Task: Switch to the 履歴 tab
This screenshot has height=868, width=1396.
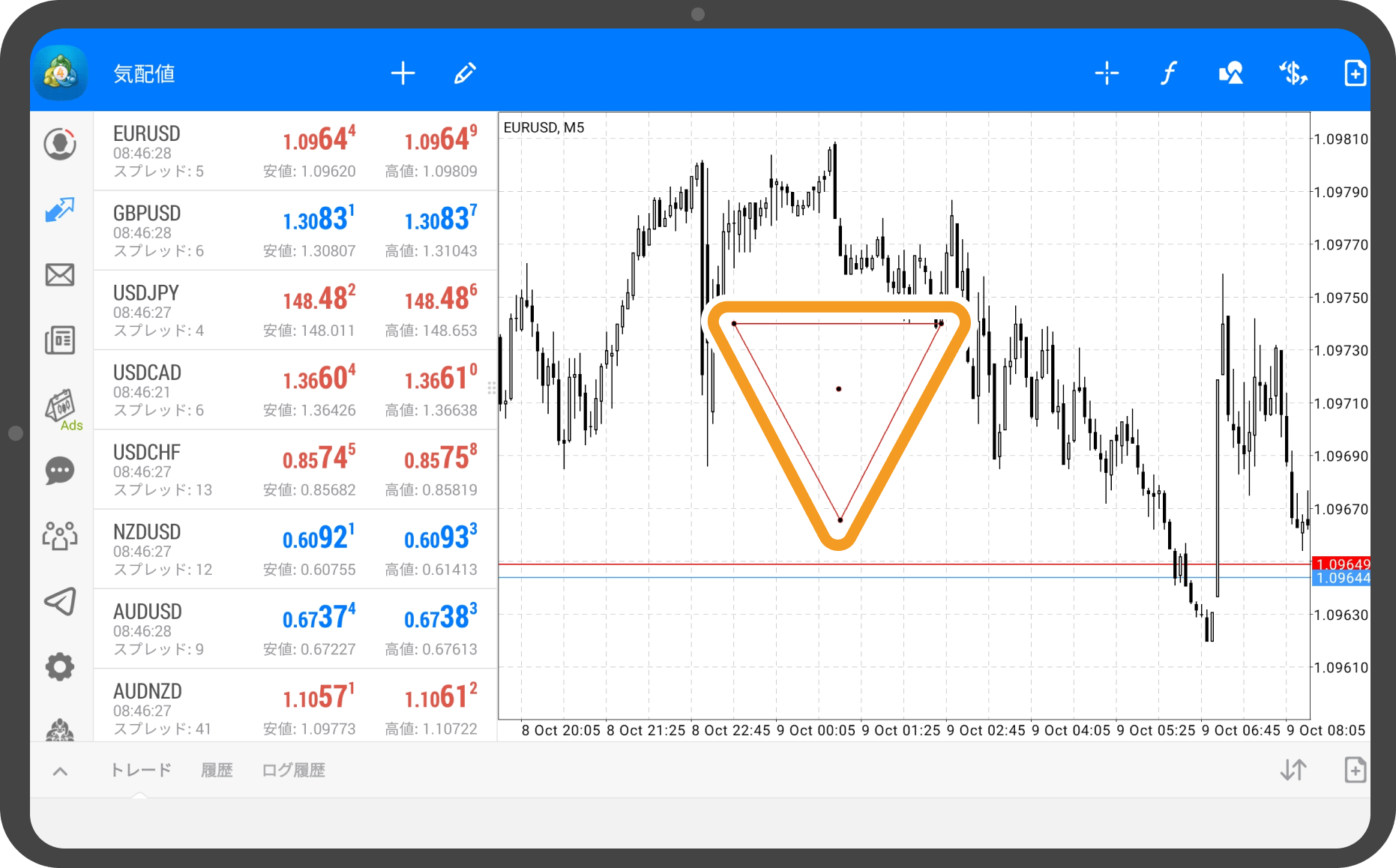Action: click(217, 770)
